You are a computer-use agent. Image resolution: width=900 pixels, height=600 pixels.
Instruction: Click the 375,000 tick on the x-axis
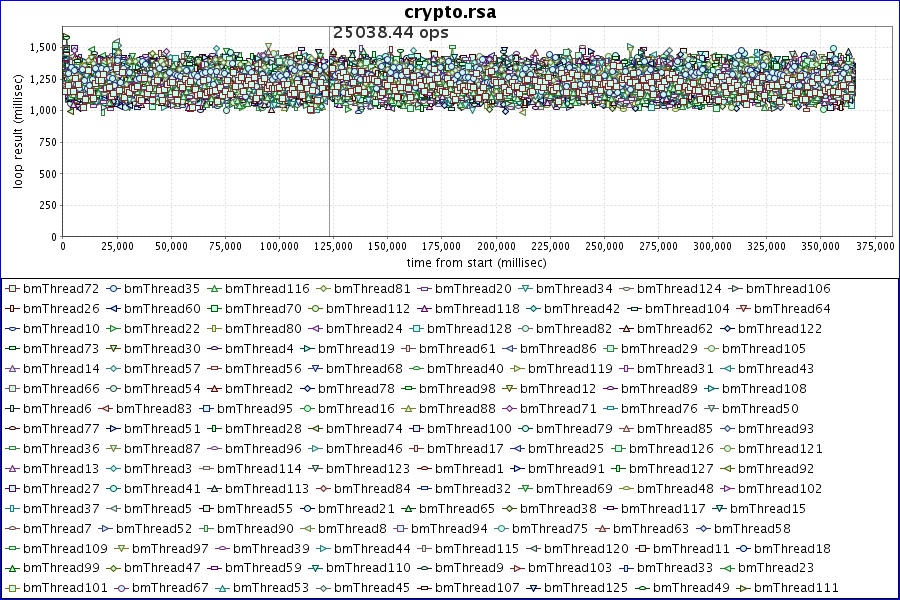874,246
